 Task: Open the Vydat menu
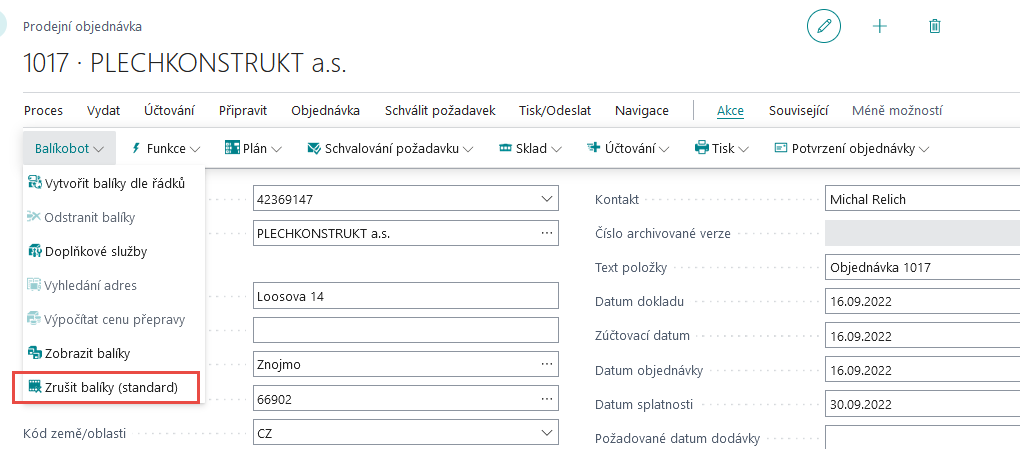(x=103, y=111)
